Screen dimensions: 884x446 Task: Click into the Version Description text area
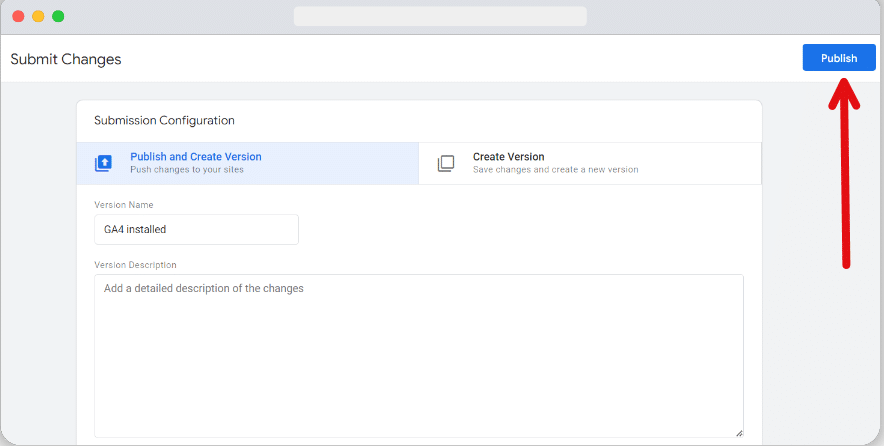419,356
